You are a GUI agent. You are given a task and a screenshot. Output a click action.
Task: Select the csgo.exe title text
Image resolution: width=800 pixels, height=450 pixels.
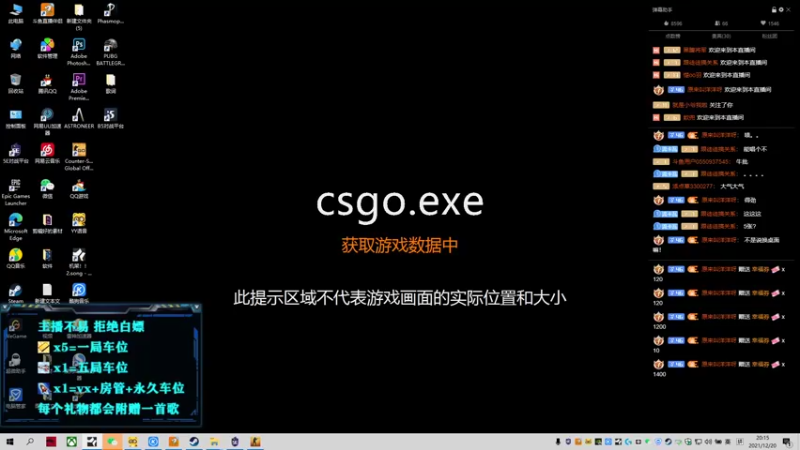[399, 203]
